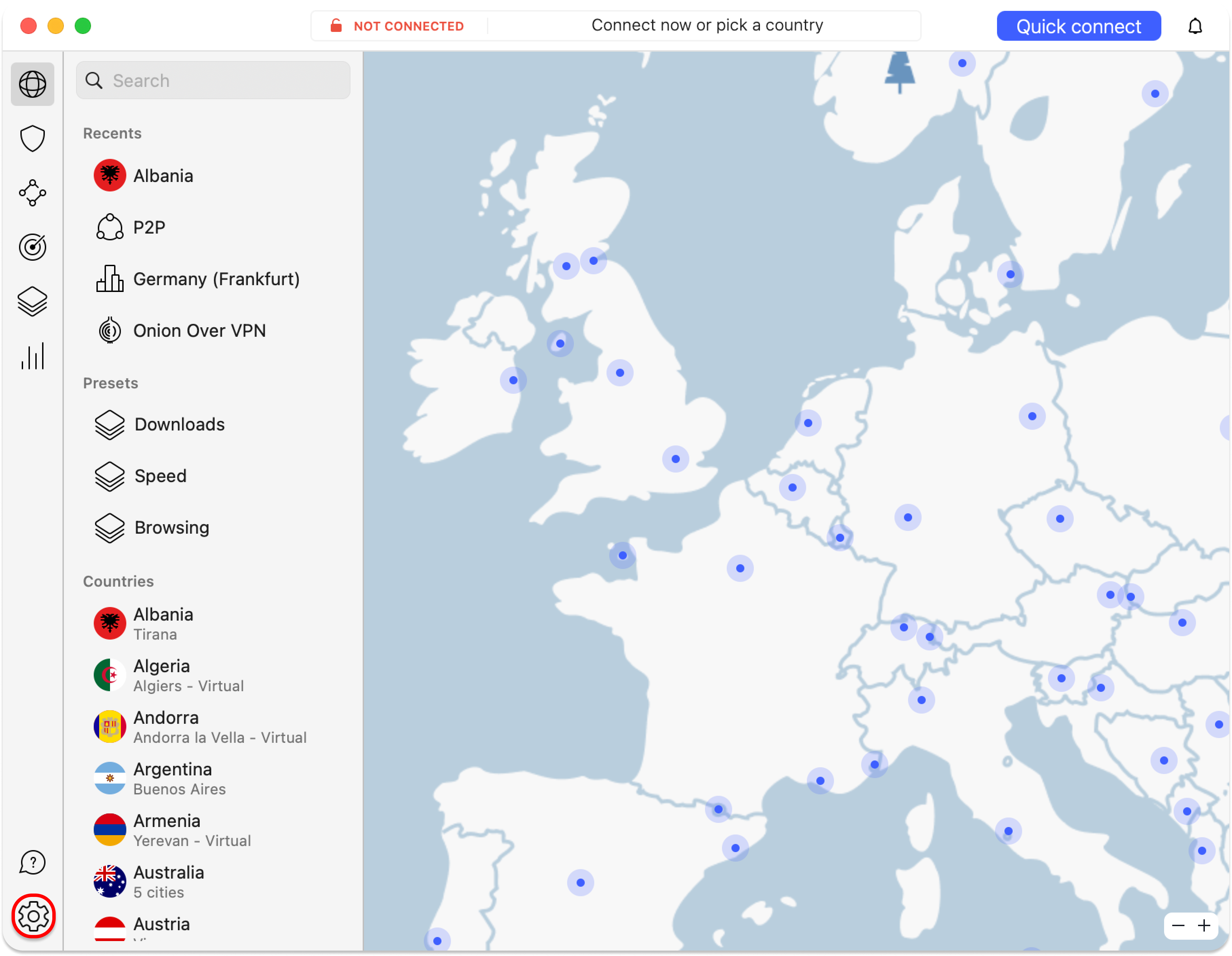Zoom in the map with plus
This screenshot has height=956, width=1232.
pos(1204,925)
